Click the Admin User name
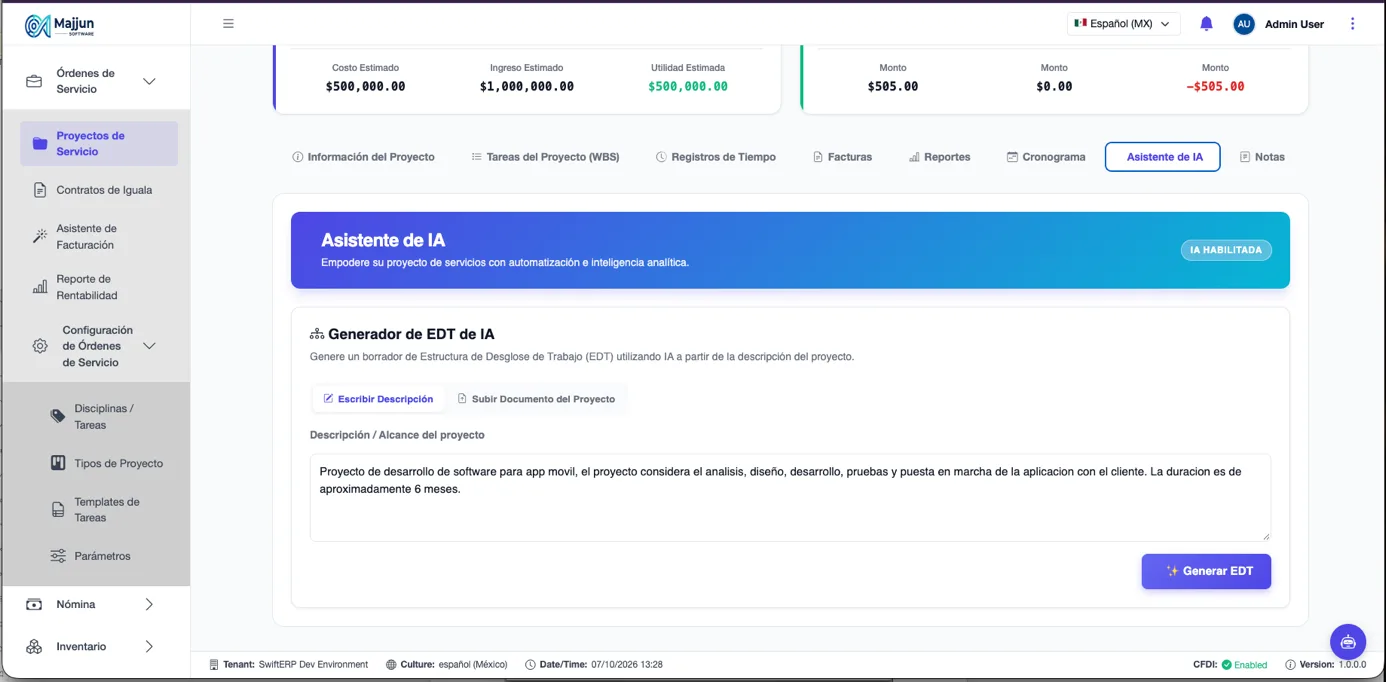Viewport: 1386px width, 682px height. tap(1294, 24)
